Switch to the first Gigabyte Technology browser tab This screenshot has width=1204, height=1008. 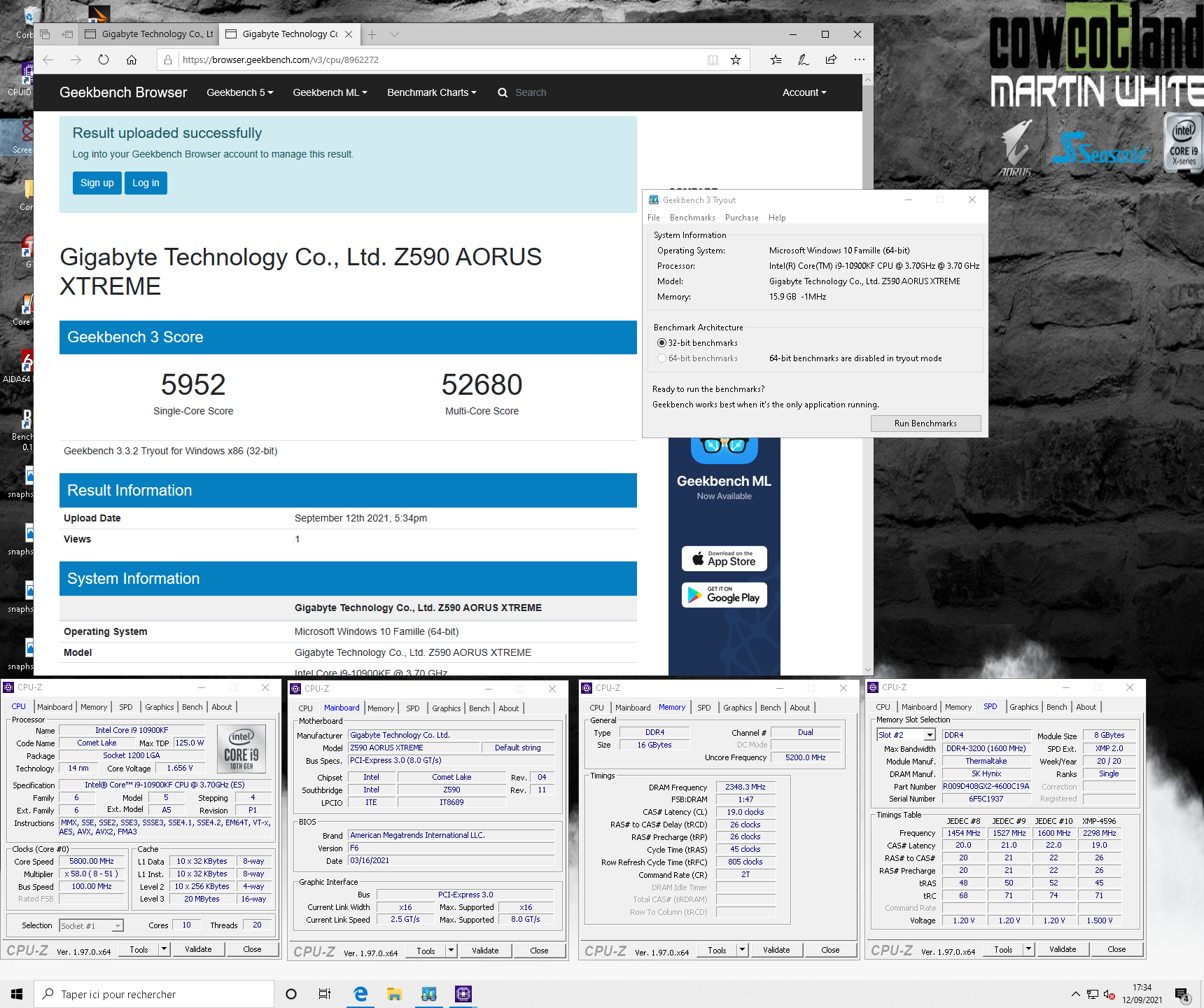pos(148,34)
